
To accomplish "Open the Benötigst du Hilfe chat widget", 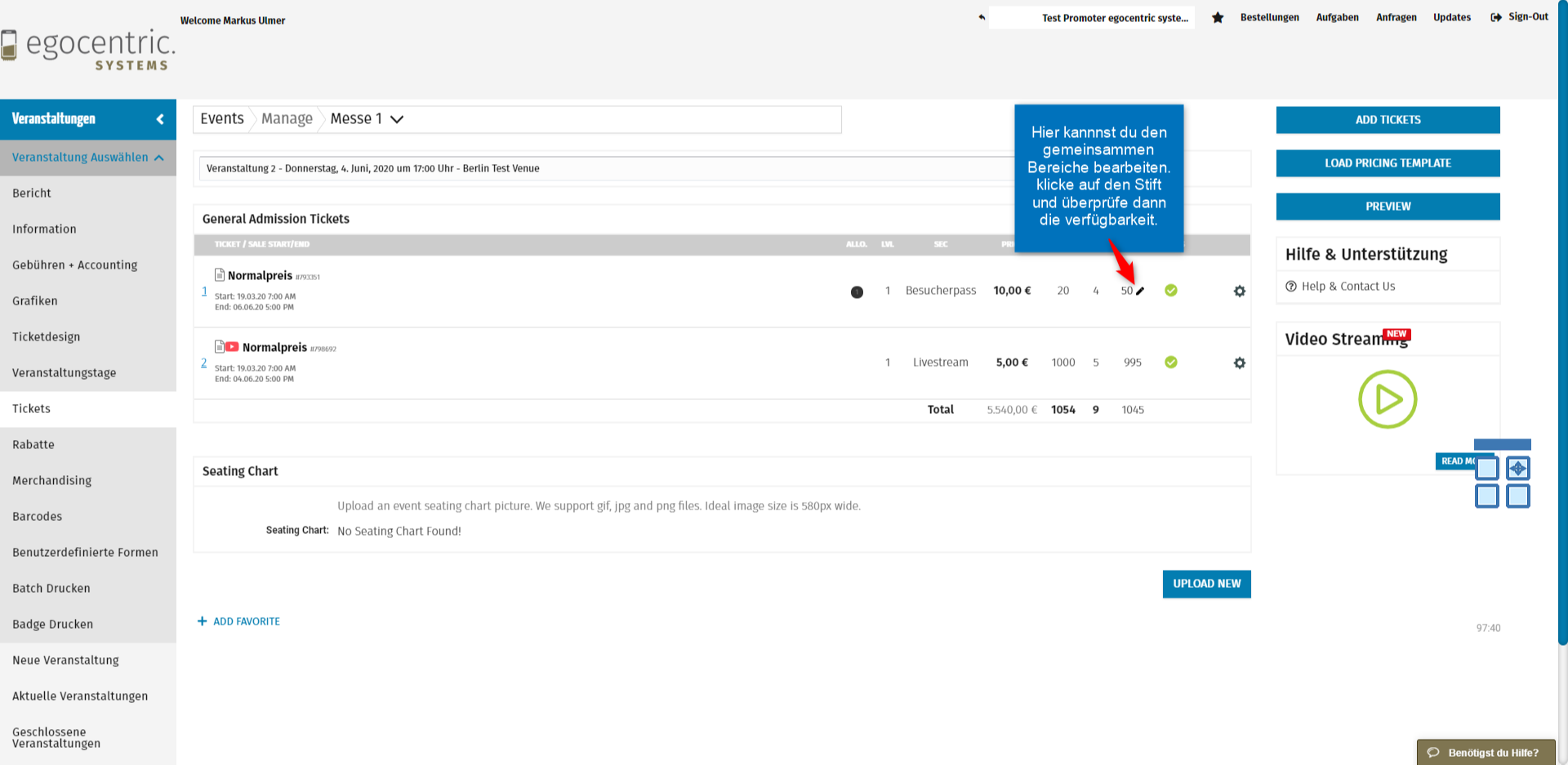I will pyautogui.click(x=1486, y=753).
